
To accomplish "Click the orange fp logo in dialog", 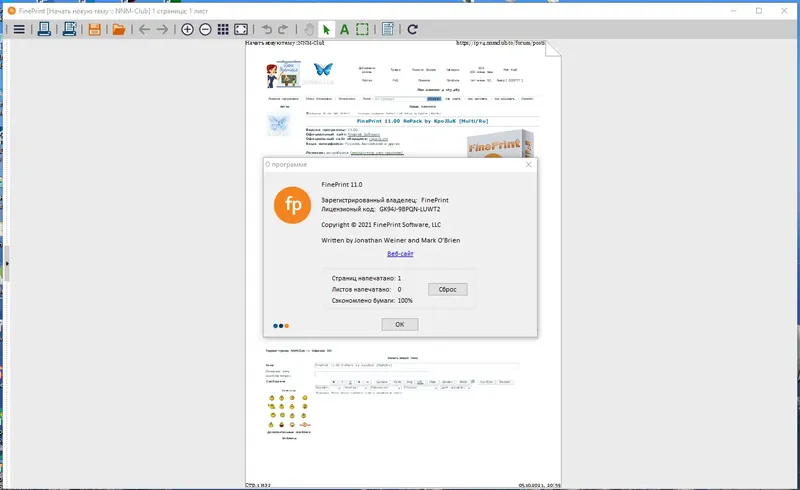I will click(292, 205).
